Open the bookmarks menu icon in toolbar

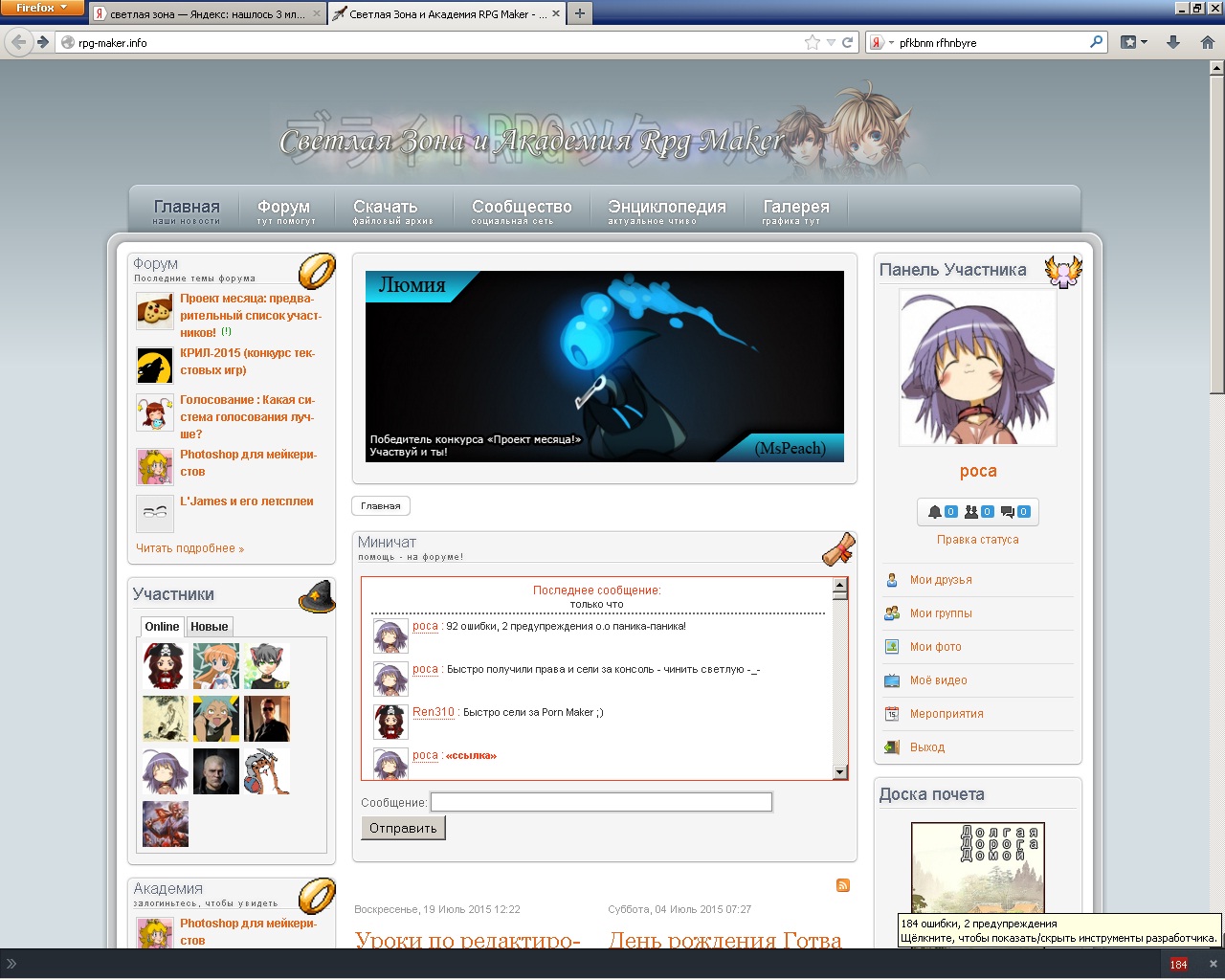click(x=1133, y=42)
